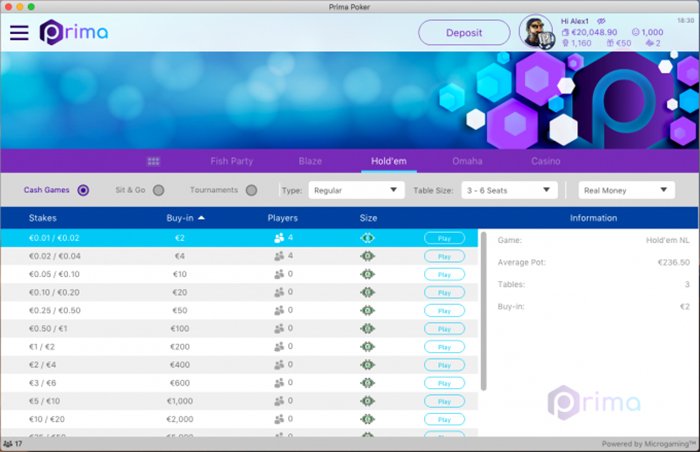
Task: Select the Sit & Go radio button
Action: 159,190
